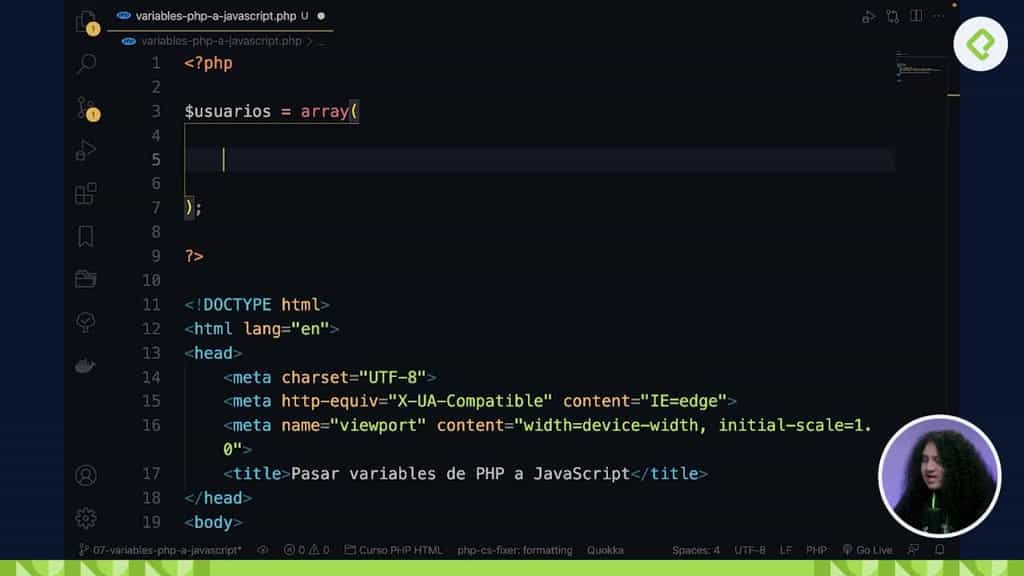Run the PHP file from the editor toolbar
This screenshot has width=1024, height=576.
tap(868, 16)
